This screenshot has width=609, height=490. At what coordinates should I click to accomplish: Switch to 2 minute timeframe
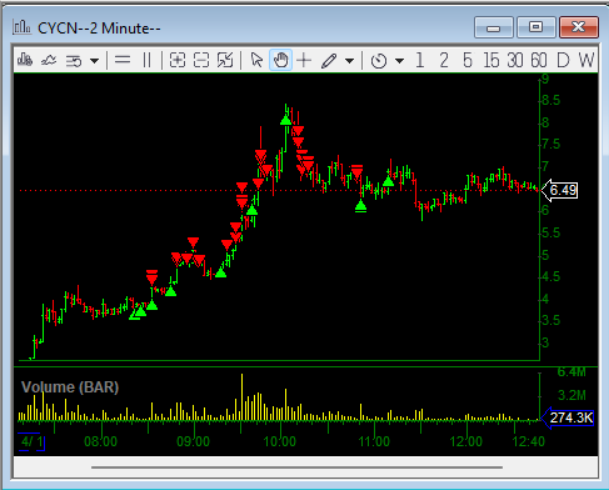click(444, 60)
